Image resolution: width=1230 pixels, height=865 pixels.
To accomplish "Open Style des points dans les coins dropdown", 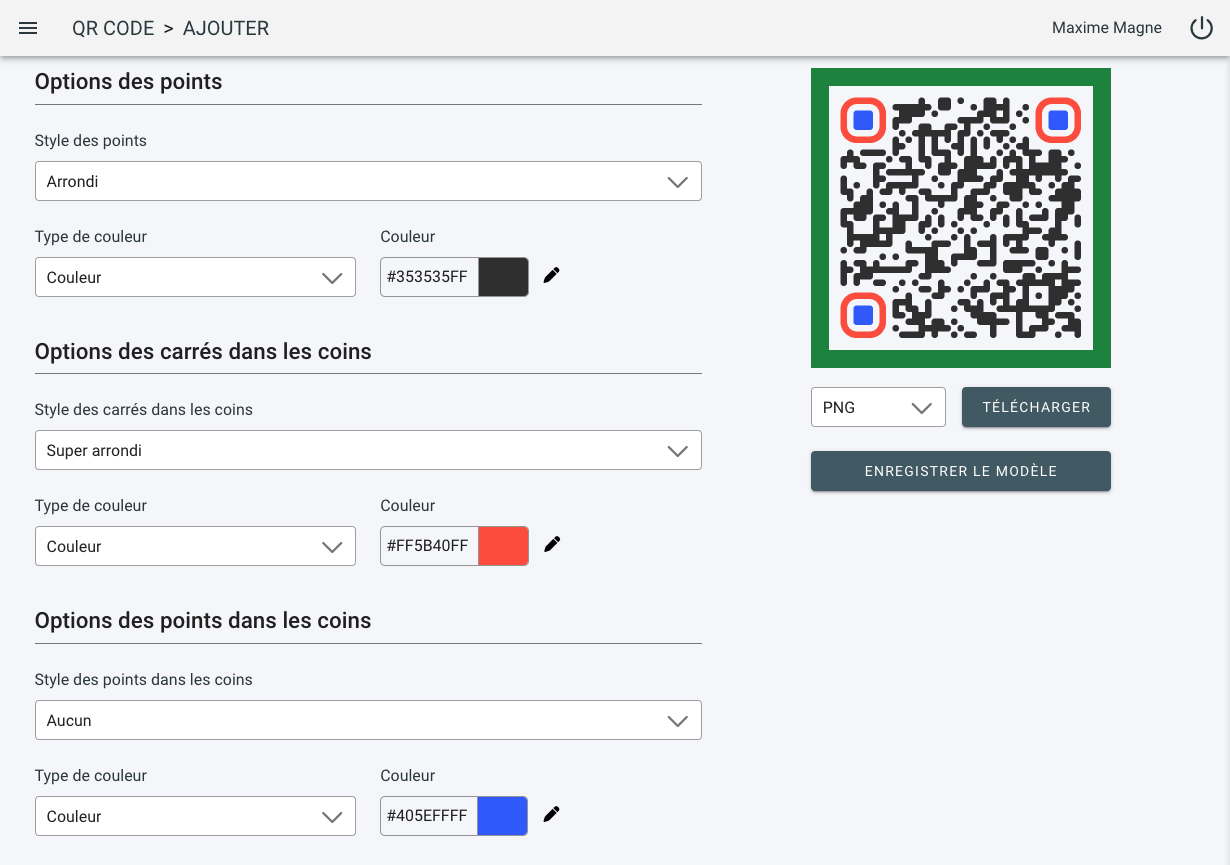I will (x=368, y=720).
